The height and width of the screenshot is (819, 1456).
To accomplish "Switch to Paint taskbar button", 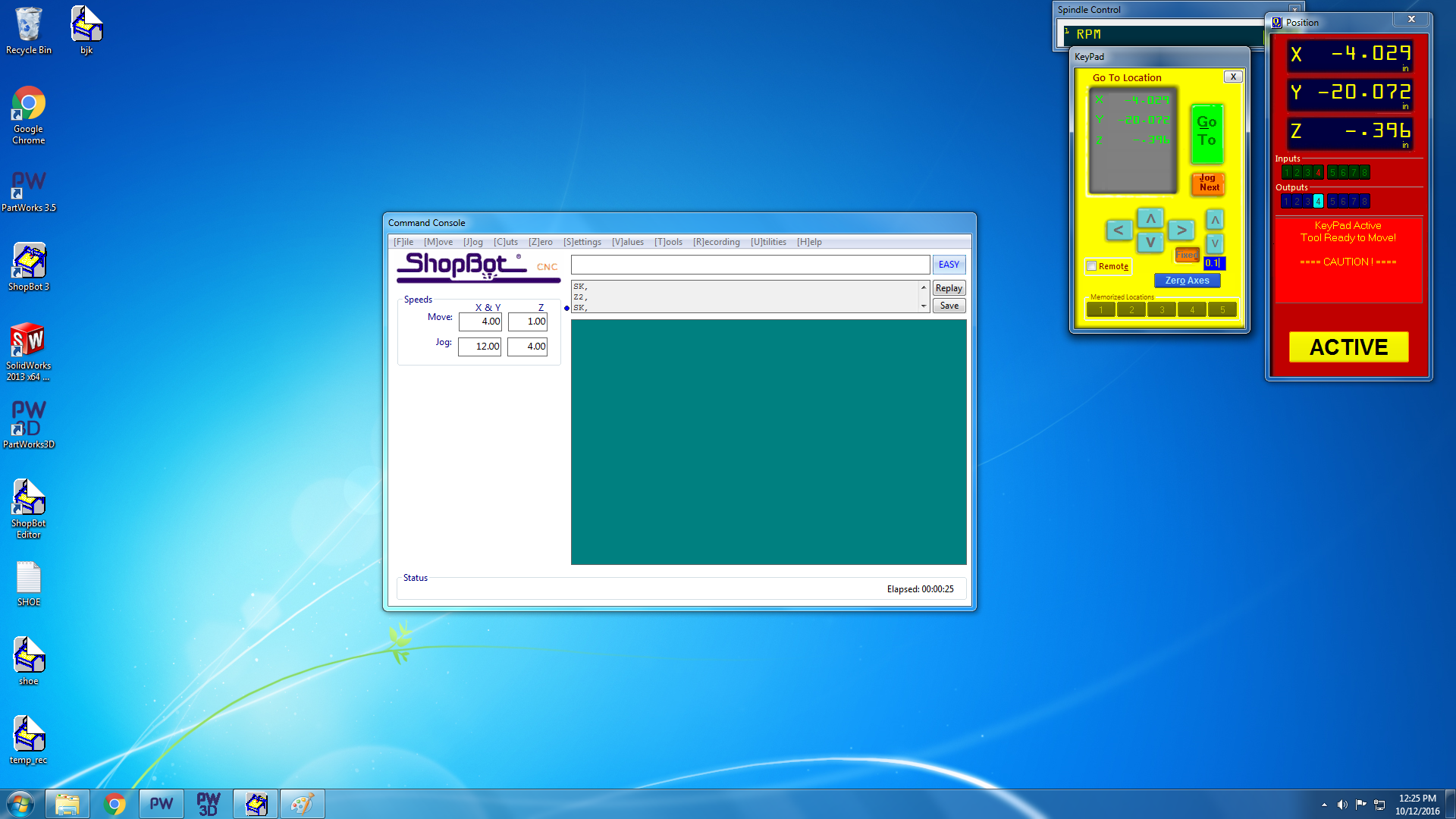I will [303, 804].
